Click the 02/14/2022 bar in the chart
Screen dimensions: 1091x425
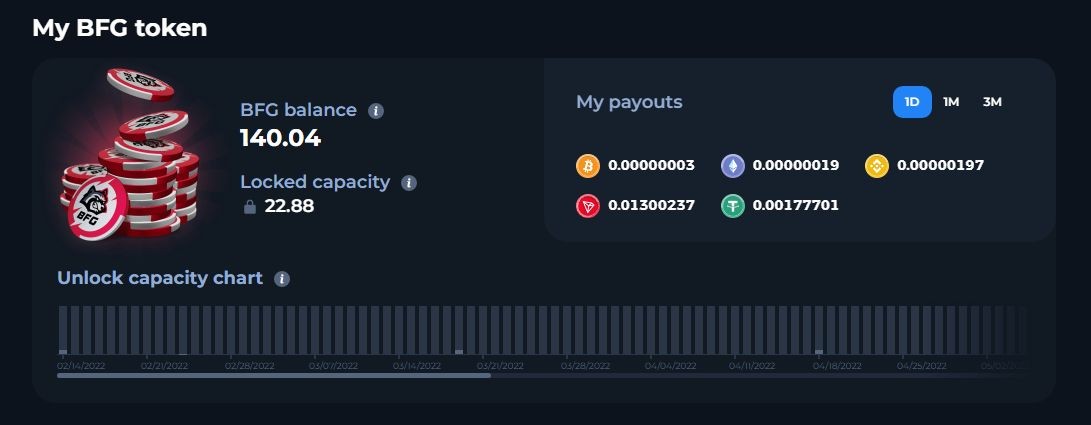[63, 330]
